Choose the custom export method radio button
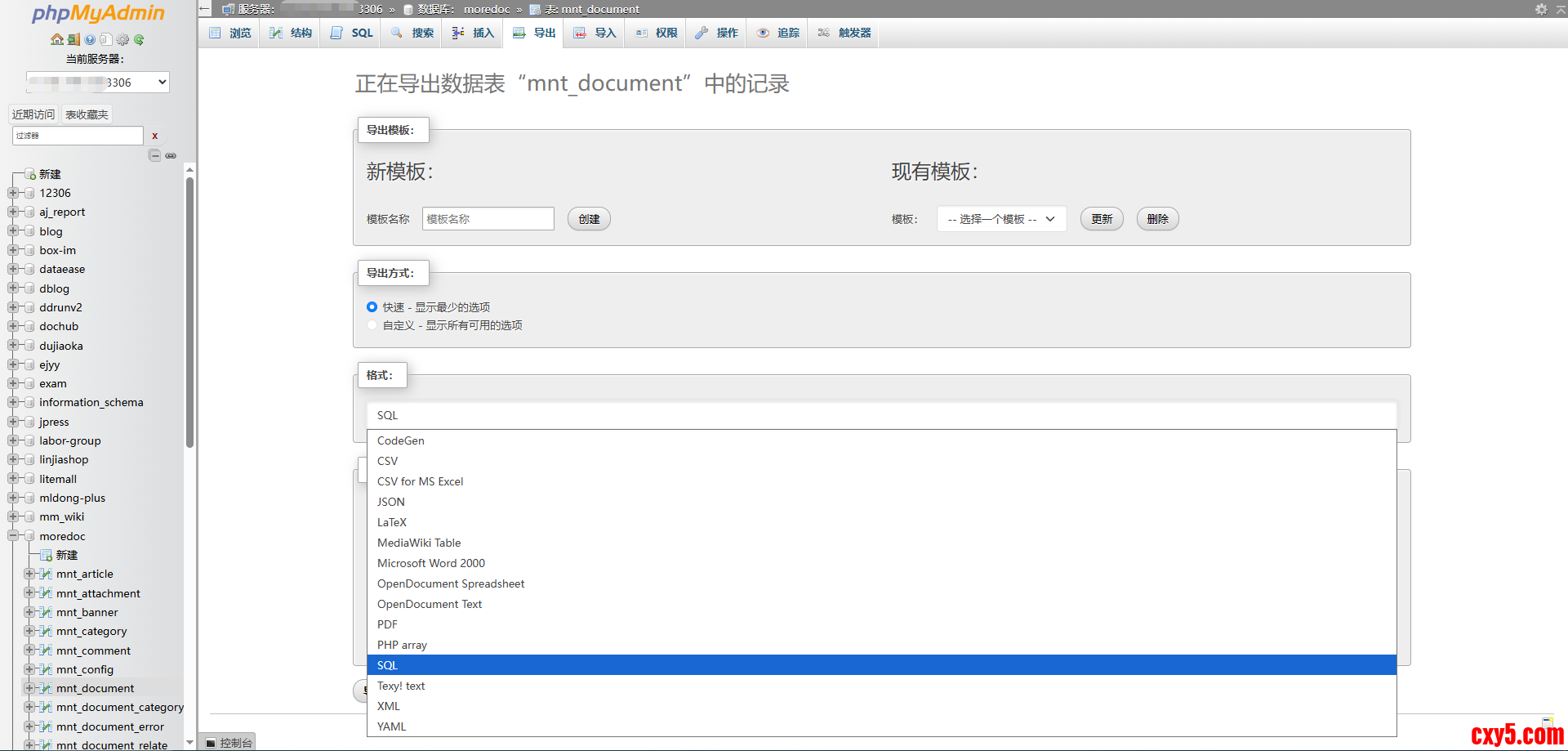This screenshot has height=751, width=1568. [372, 325]
